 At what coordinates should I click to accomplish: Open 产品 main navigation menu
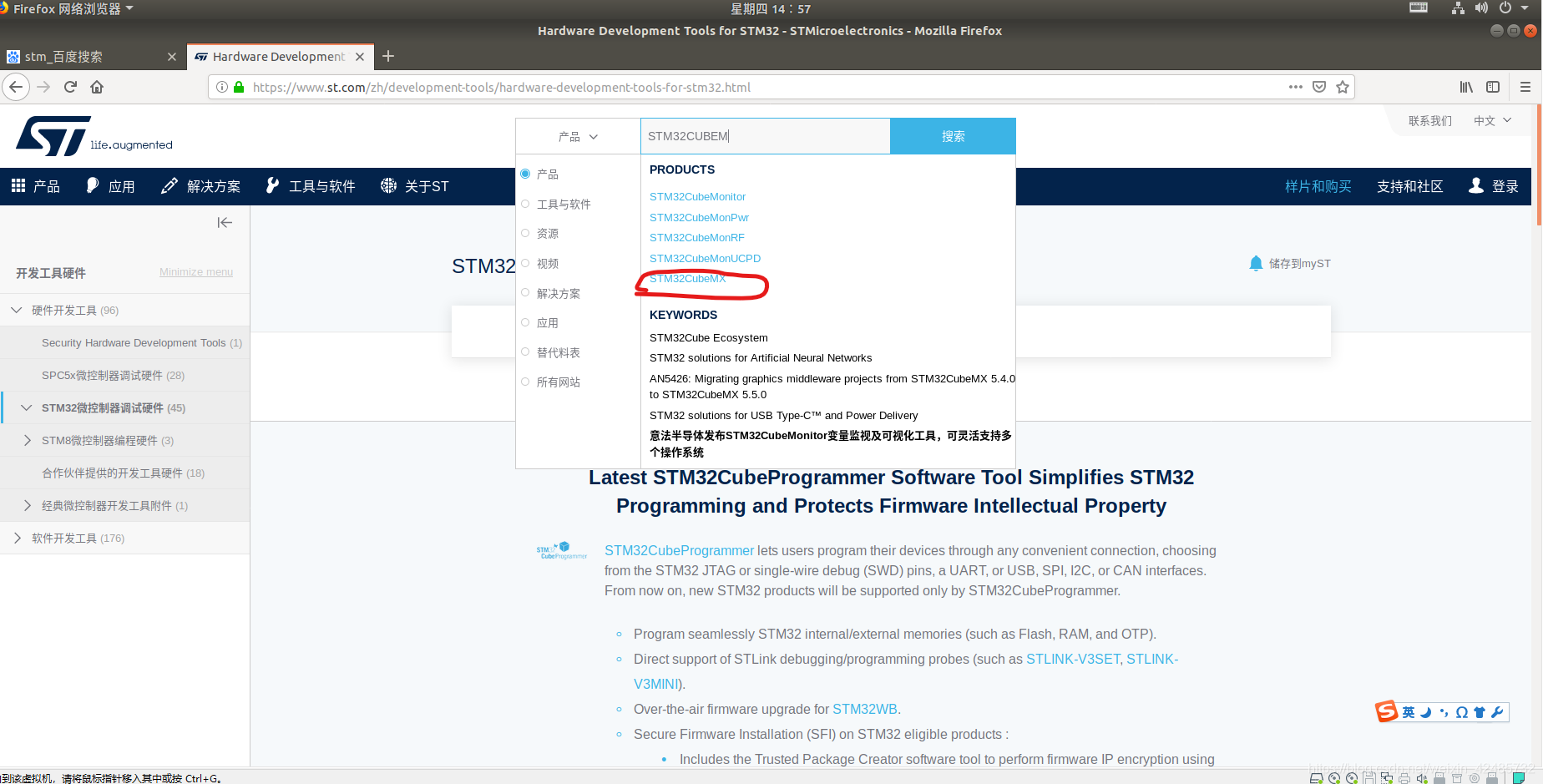tap(36, 186)
